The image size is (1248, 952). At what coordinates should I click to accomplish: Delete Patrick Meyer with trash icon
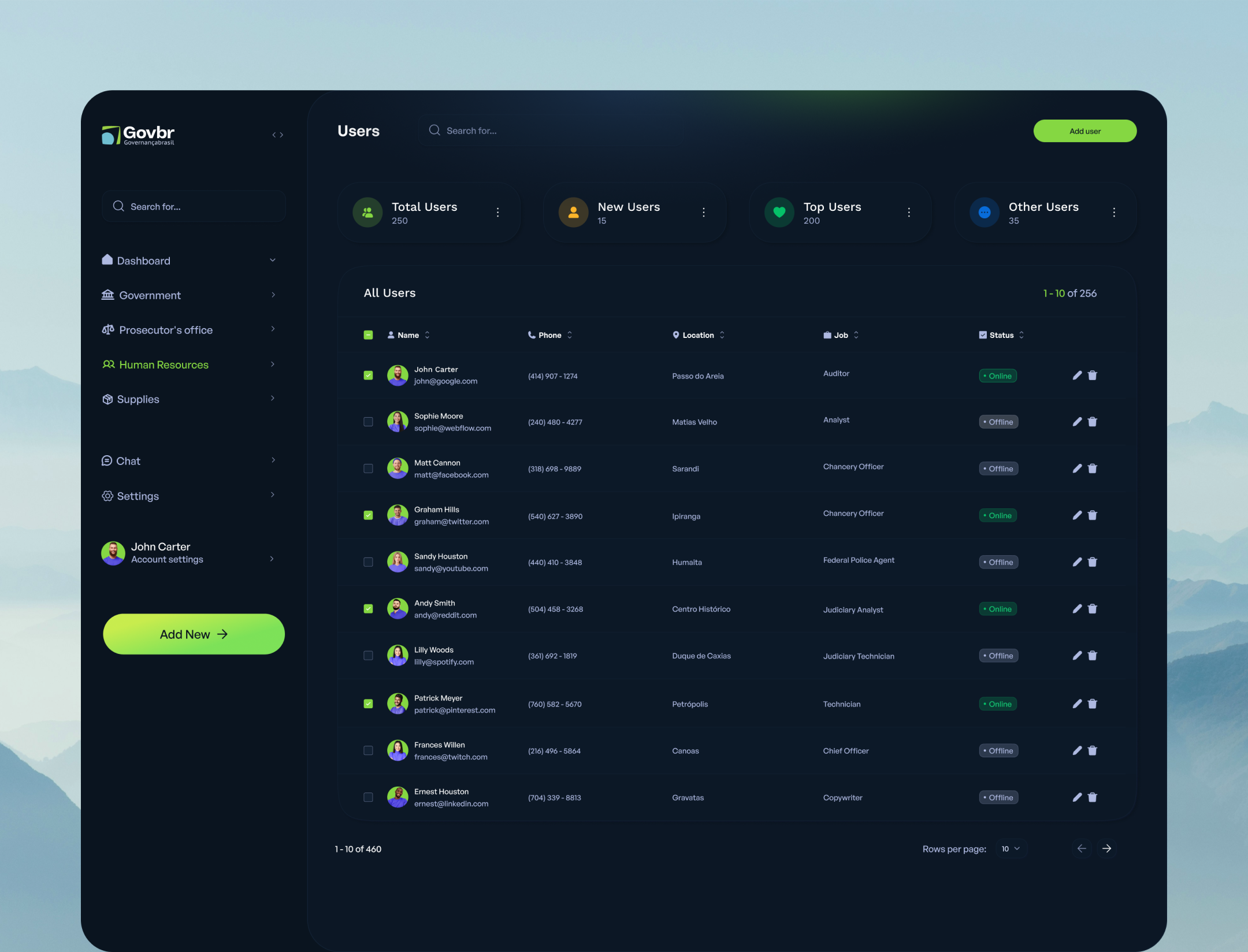1092,704
